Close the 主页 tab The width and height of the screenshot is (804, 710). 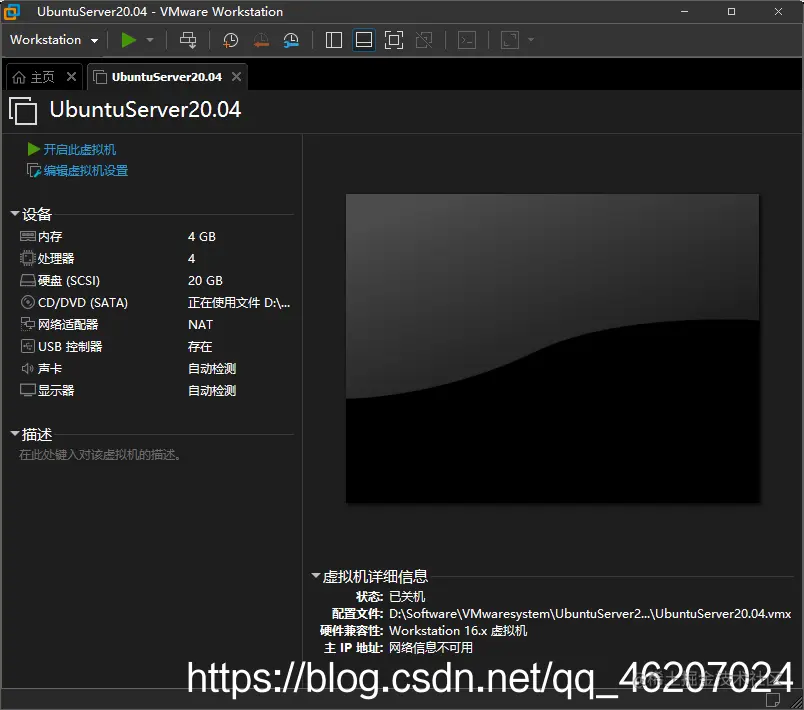point(71,77)
